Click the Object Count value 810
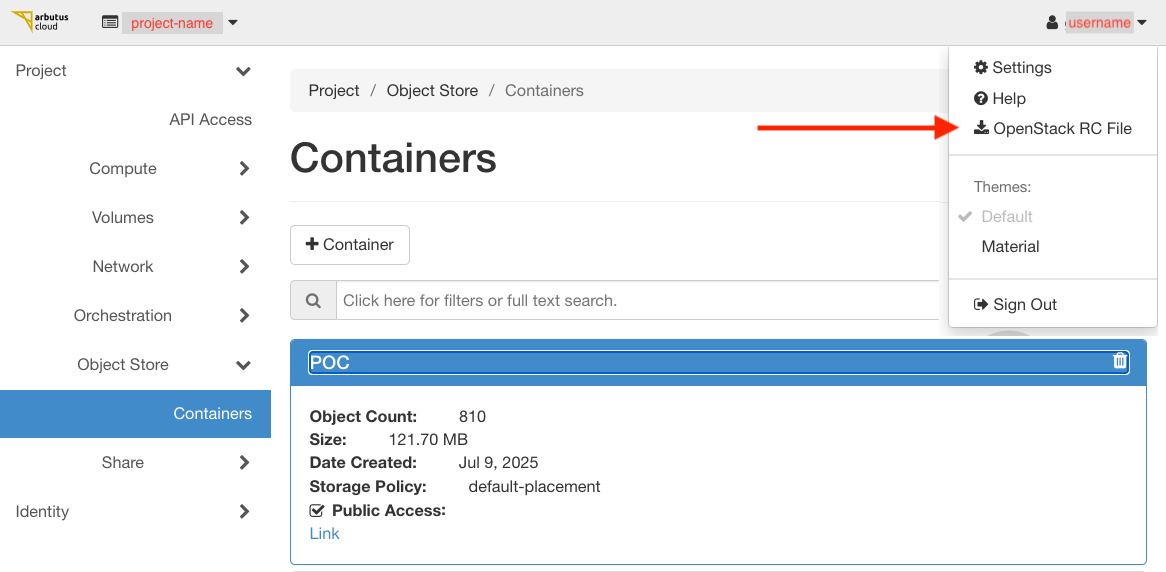The image size is (1166, 572). (472, 417)
